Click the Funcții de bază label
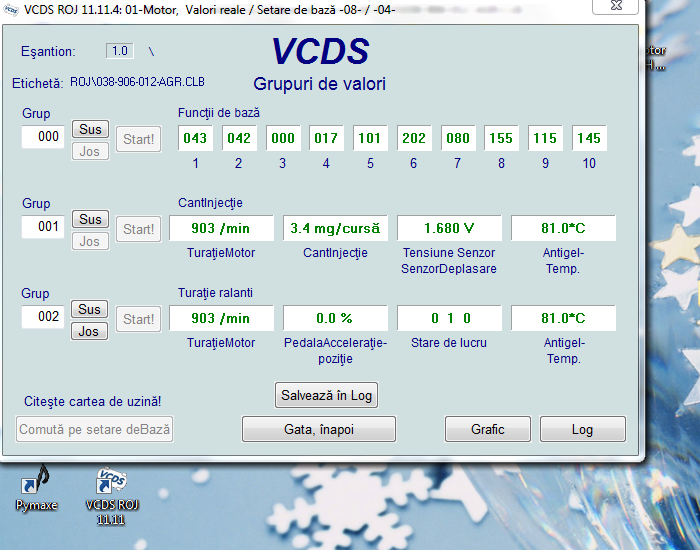This screenshot has height=550, width=700. [x=219, y=113]
